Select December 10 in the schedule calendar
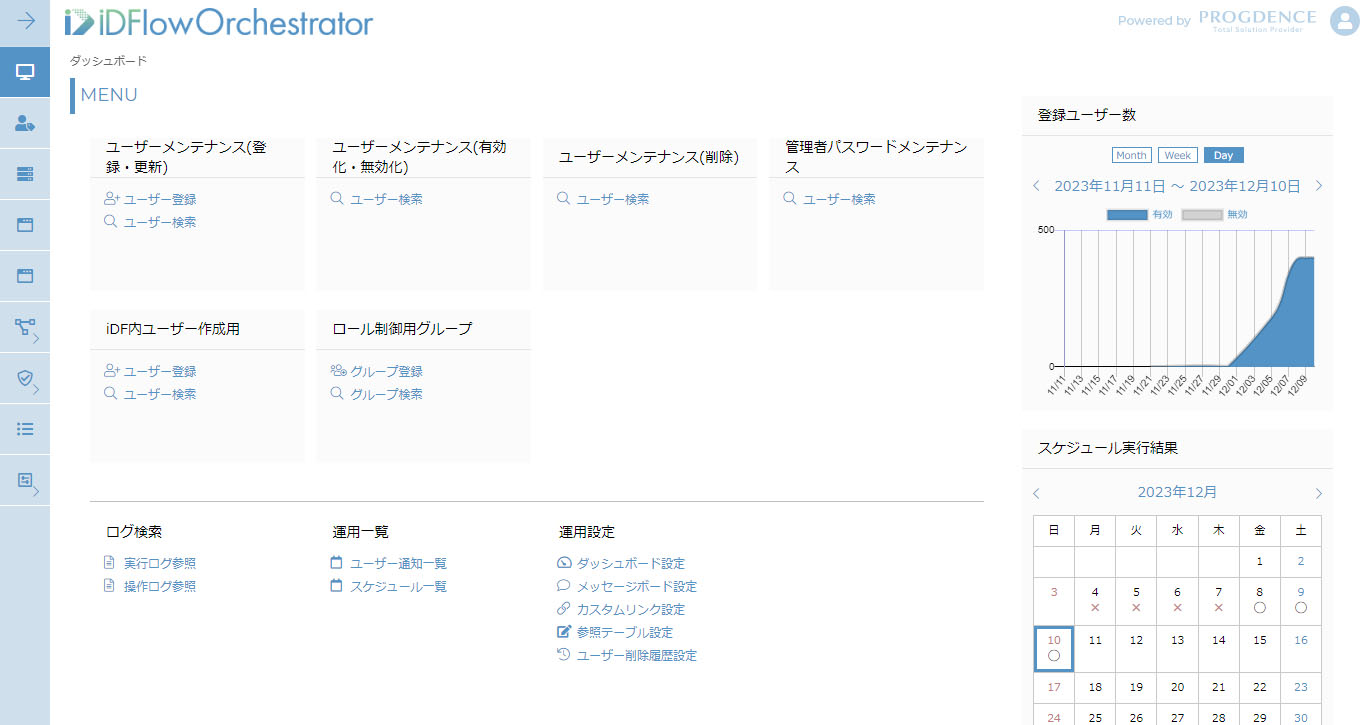The height and width of the screenshot is (725, 1370). tap(1053, 648)
